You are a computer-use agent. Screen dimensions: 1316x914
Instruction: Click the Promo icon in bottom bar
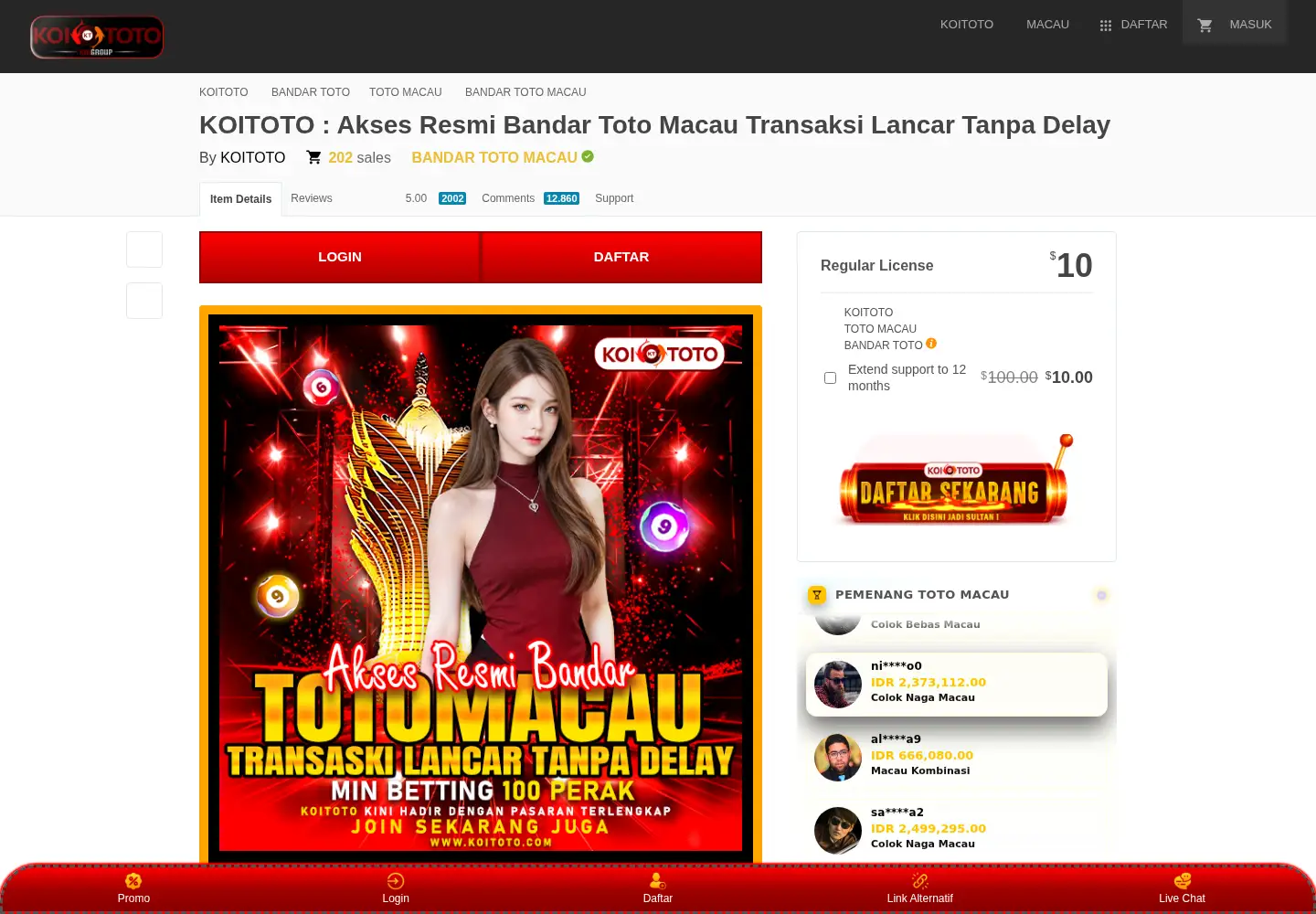click(x=133, y=881)
